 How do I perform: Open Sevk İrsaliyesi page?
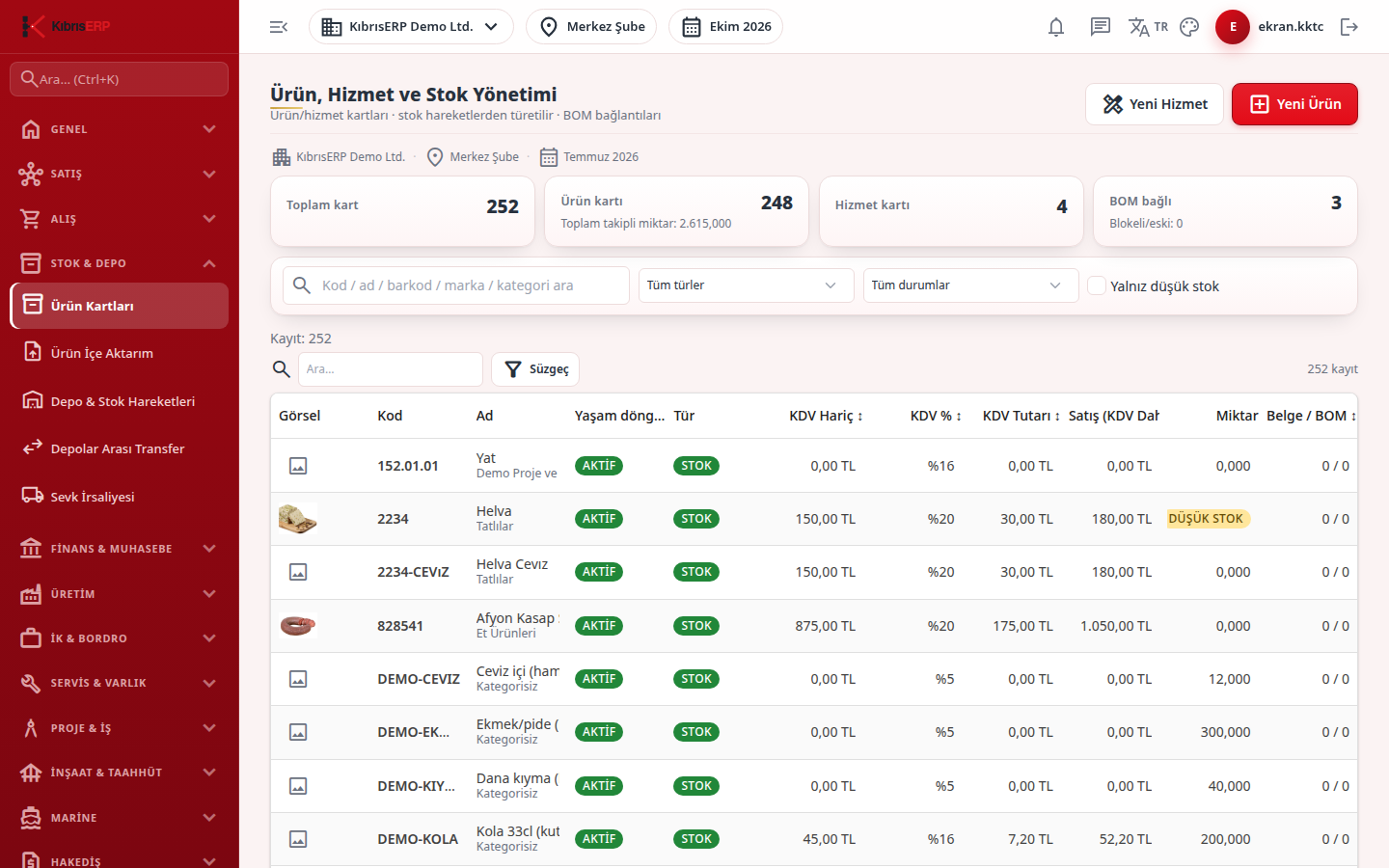coord(120,497)
